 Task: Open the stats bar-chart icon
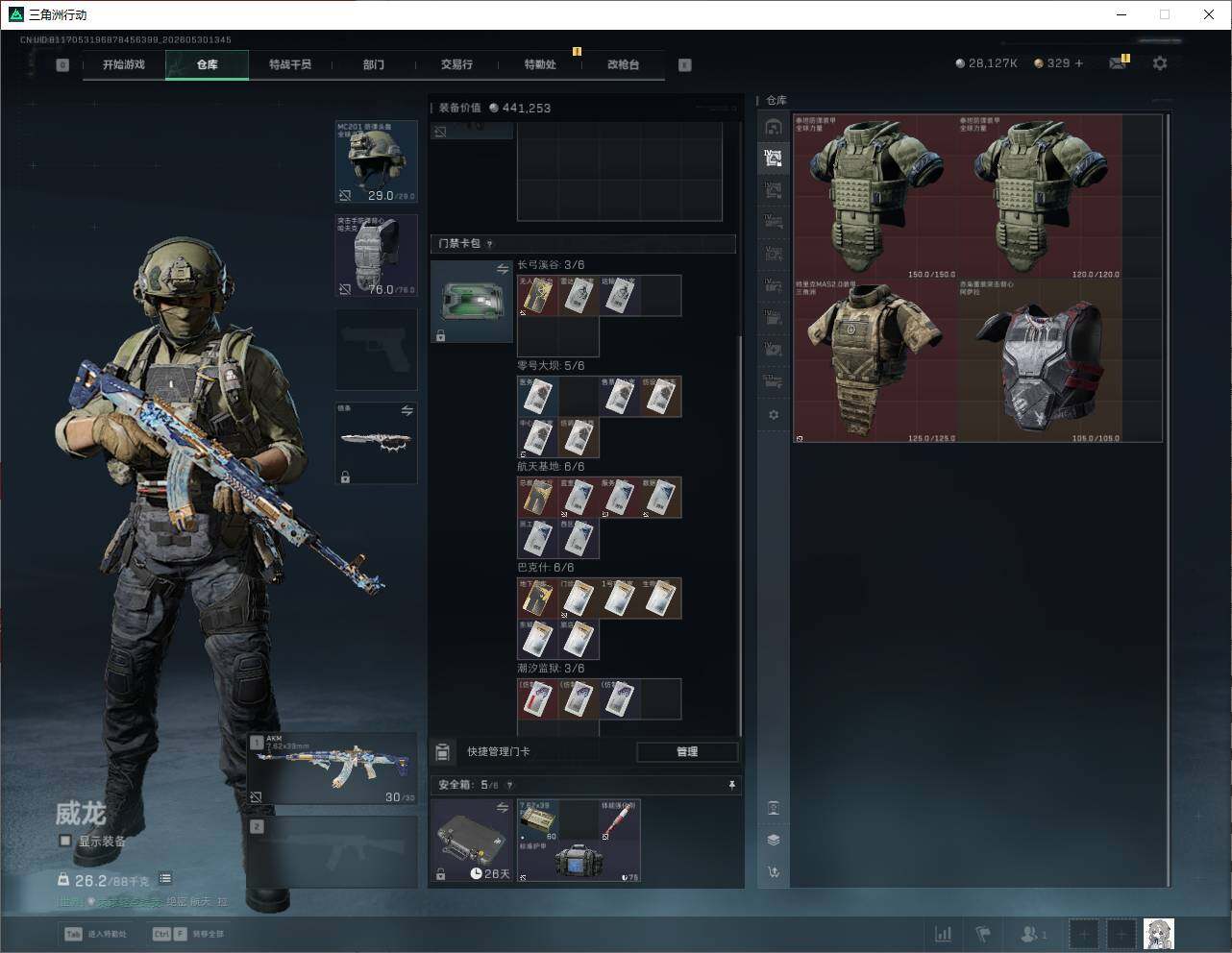coord(944,934)
